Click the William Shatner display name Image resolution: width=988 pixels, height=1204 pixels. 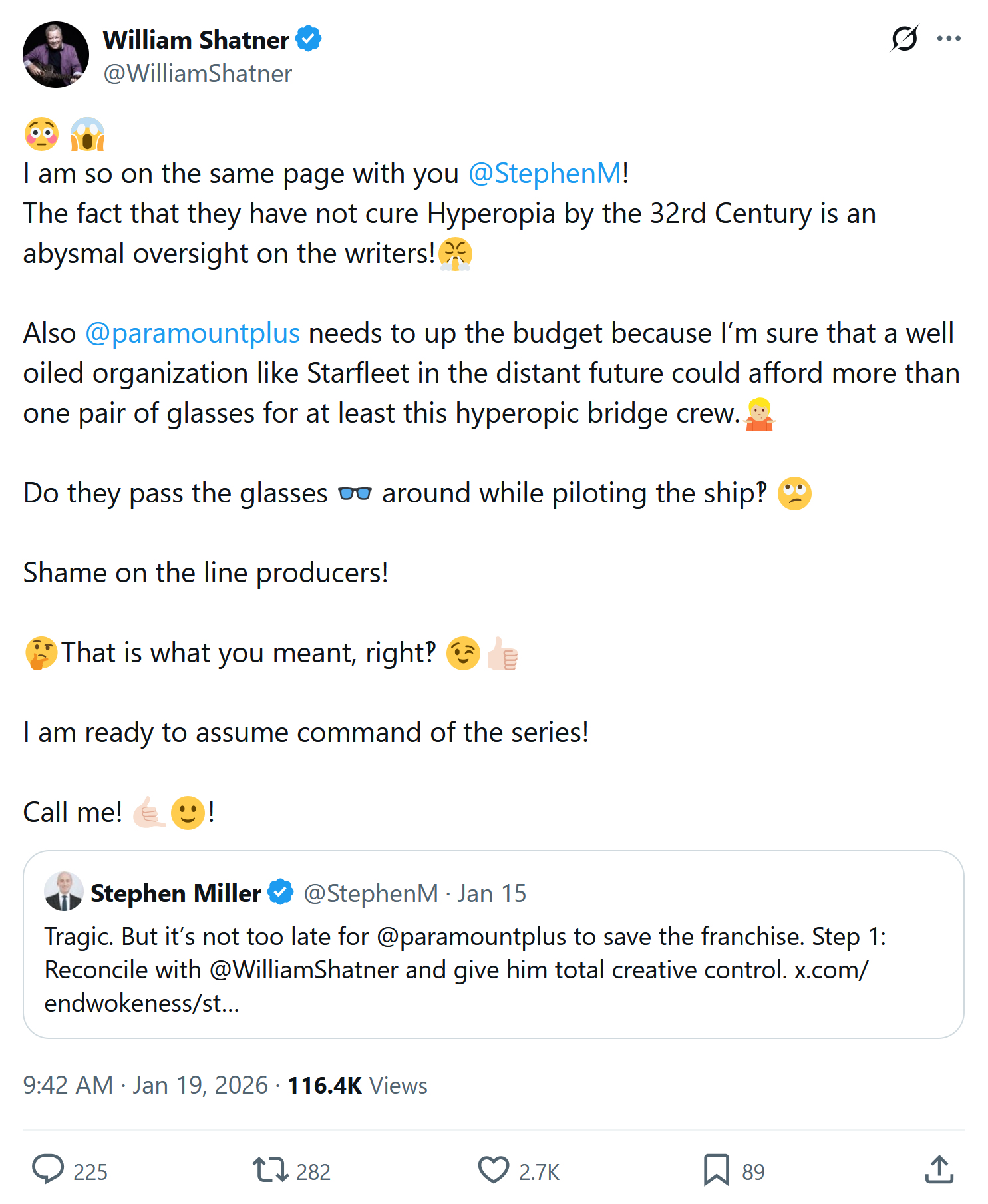(196, 40)
